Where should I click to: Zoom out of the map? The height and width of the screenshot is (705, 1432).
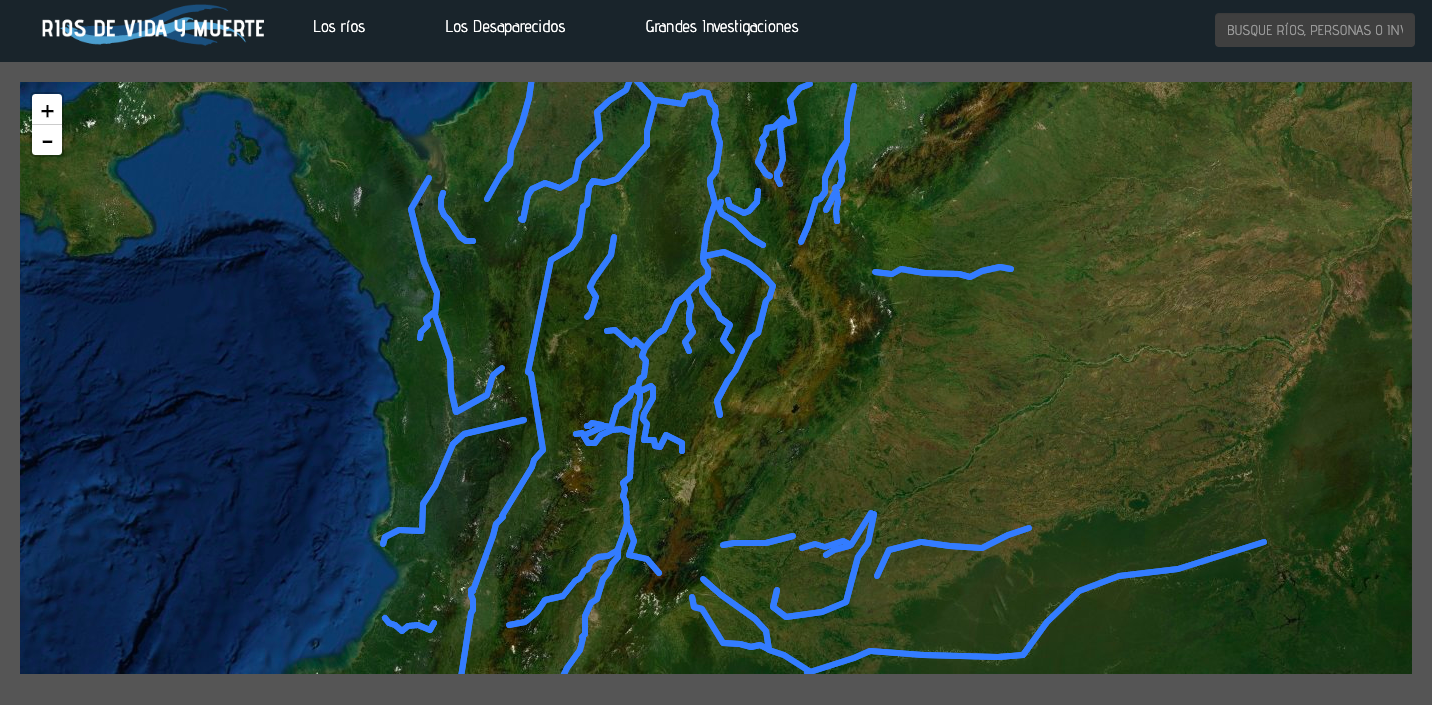[47, 140]
